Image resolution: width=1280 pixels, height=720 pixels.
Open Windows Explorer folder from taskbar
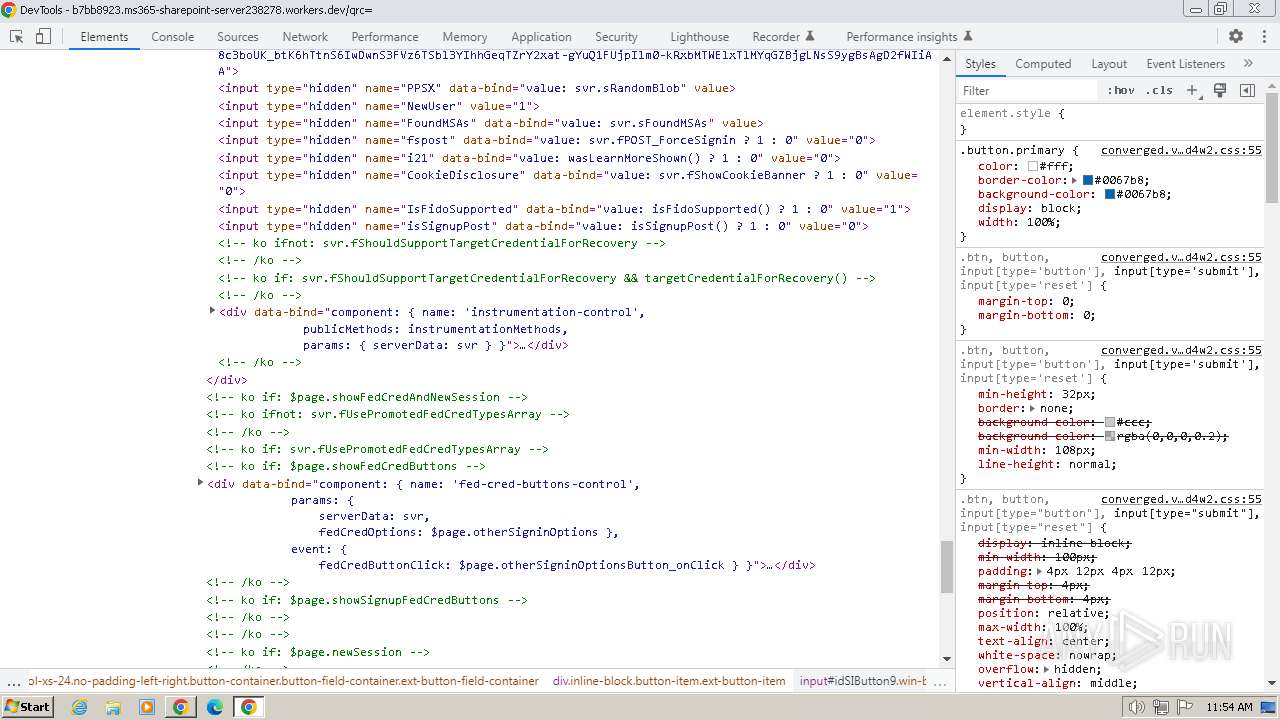coord(113,707)
